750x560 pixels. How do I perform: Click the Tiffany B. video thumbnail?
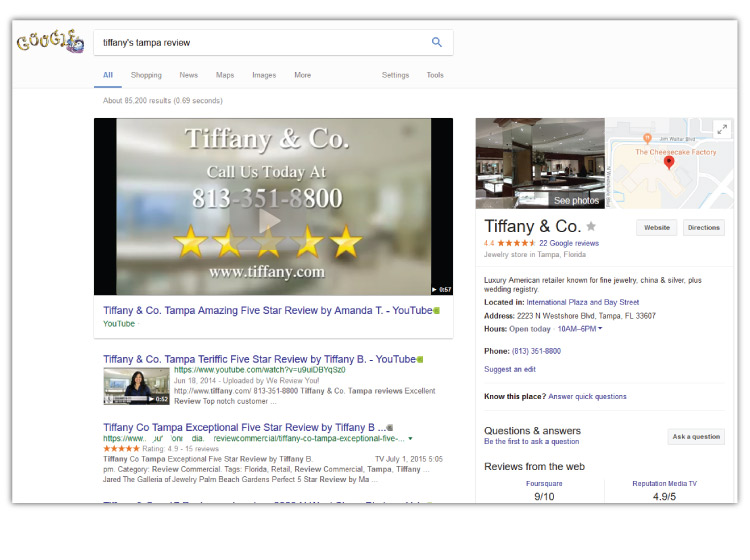(136, 386)
